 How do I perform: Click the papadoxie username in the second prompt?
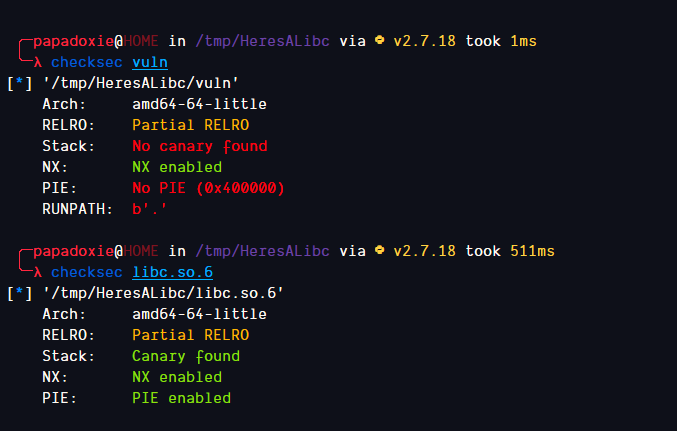(x=73, y=251)
